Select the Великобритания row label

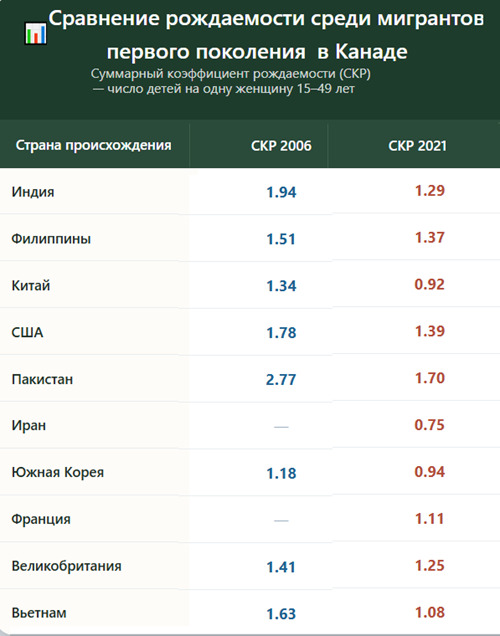(67, 566)
